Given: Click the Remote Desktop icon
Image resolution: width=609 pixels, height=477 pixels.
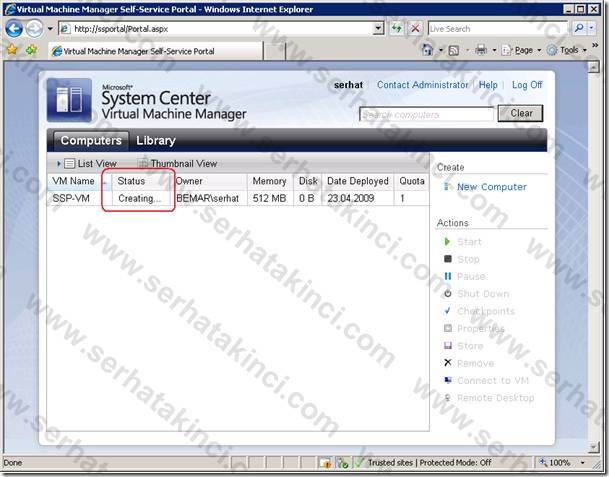Looking at the screenshot, I should pyautogui.click(x=448, y=397).
